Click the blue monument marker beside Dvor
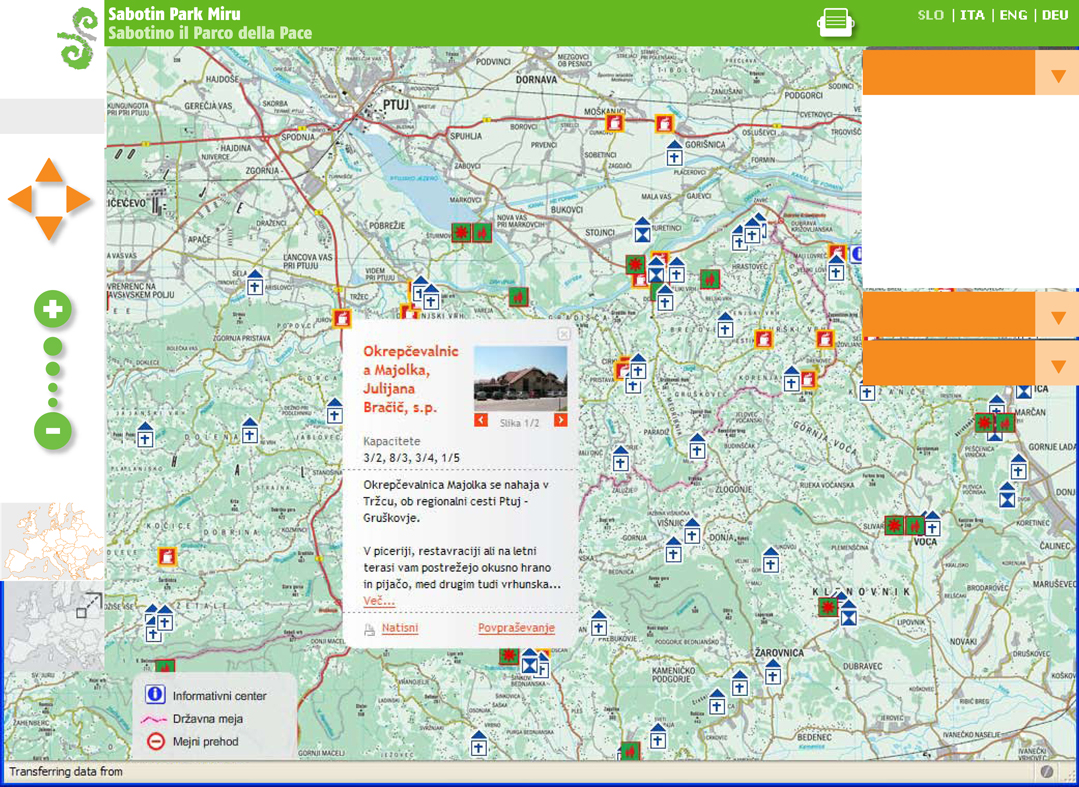Screen dimensions: 1079x787 [x=1007, y=494]
